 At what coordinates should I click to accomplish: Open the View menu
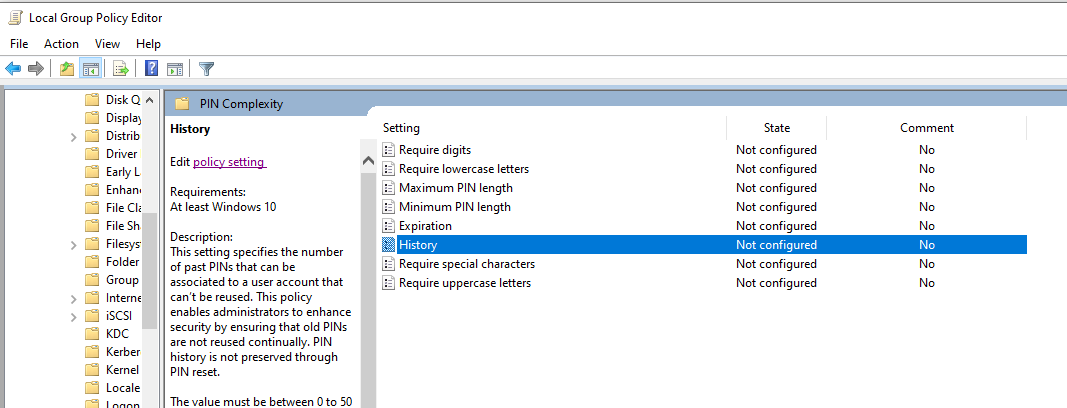(108, 44)
